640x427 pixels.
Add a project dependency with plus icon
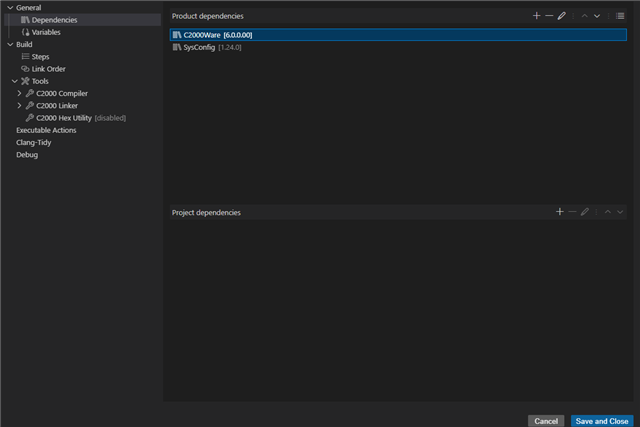(x=560, y=212)
